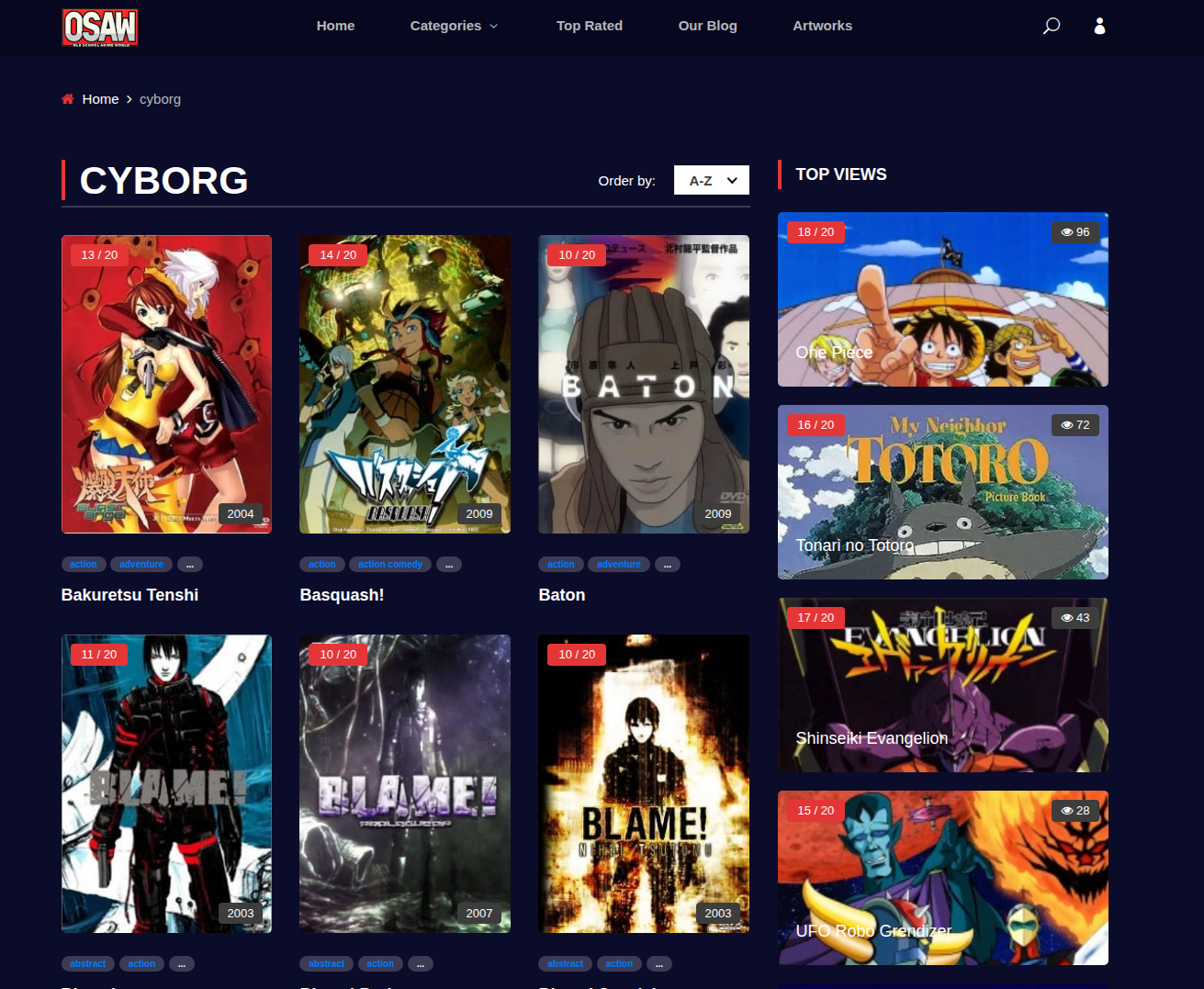Click the 2004 year badge
The image size is (1204, 989).
tap(241, 514)
